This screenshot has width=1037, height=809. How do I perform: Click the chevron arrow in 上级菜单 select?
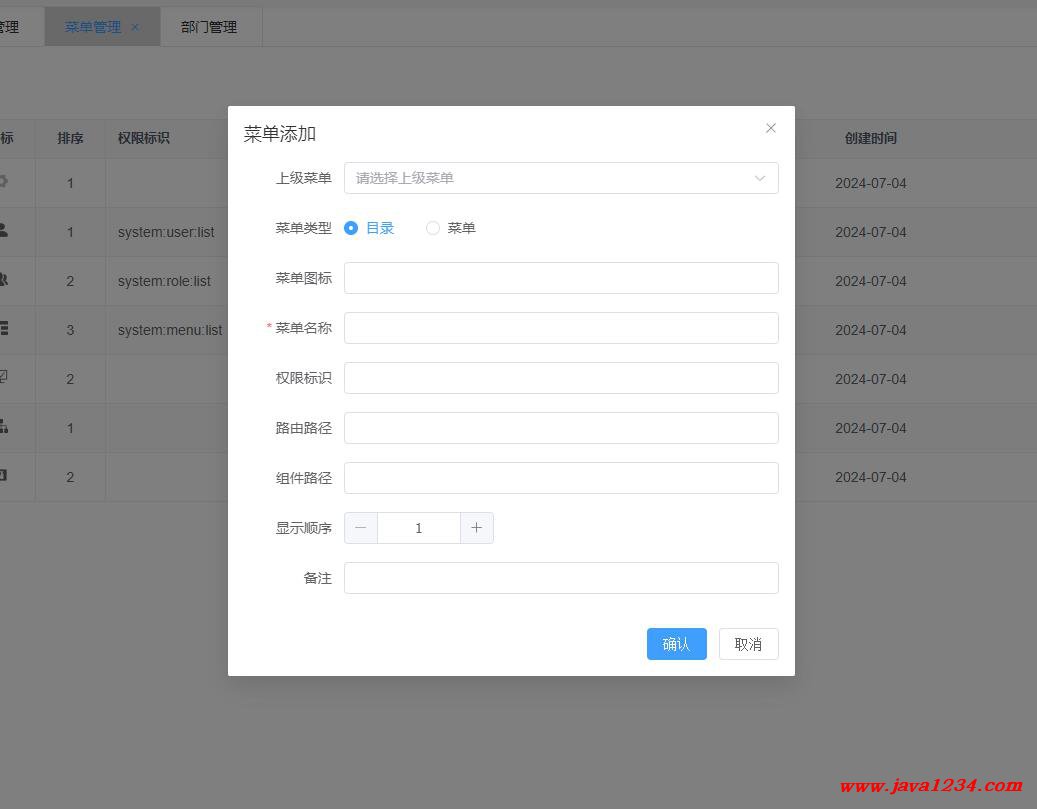[x=759, y=178]
